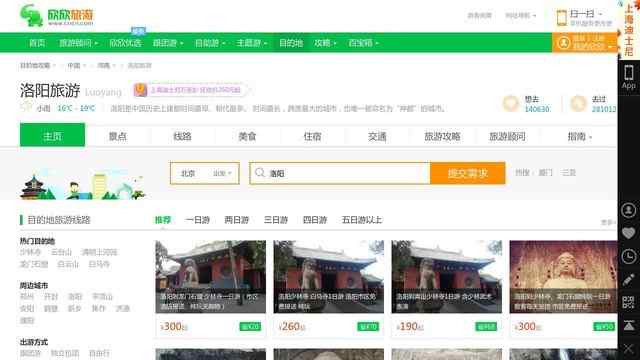Select the 三日游 route filter tab
The width and height of the screenshot is (640, 360).
click(276, 220)
